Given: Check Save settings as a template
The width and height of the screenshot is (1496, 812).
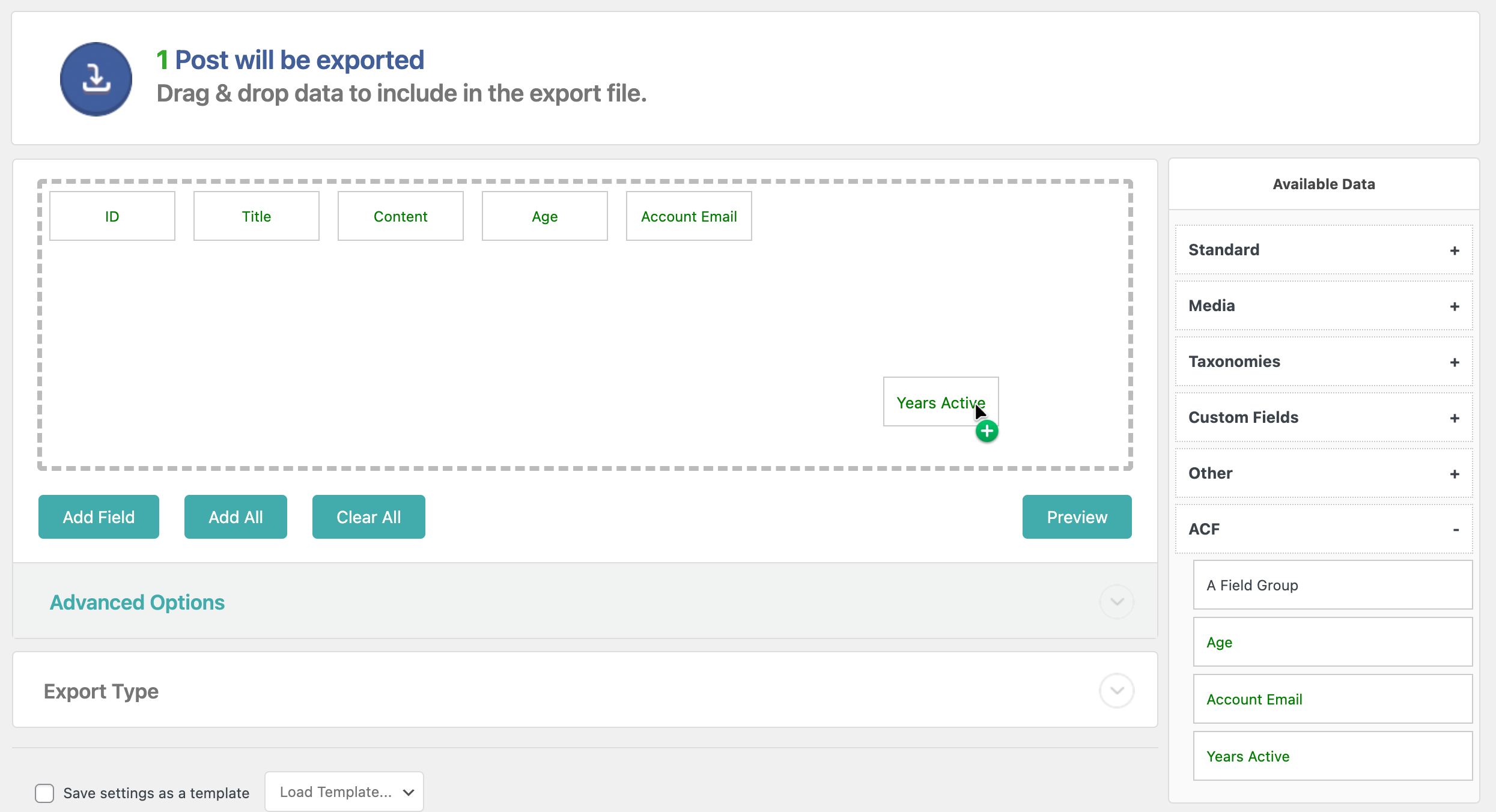Looking at the screenshot, I should (44, 793).
